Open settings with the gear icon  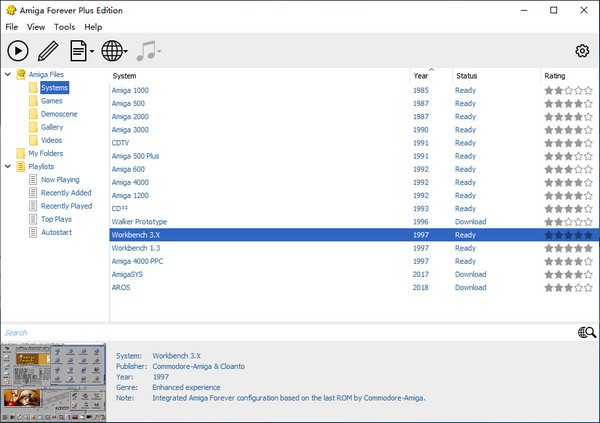tap(582, 51)
